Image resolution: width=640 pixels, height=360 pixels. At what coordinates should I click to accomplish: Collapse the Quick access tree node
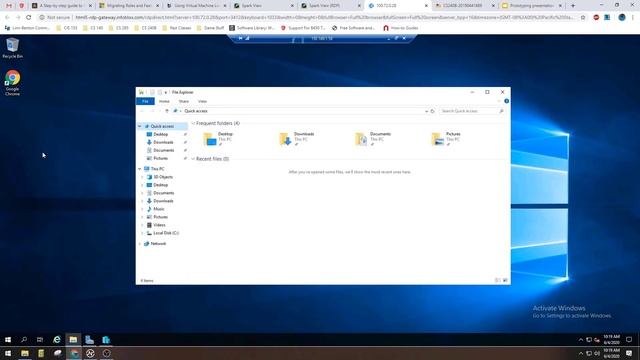[140, 127]
